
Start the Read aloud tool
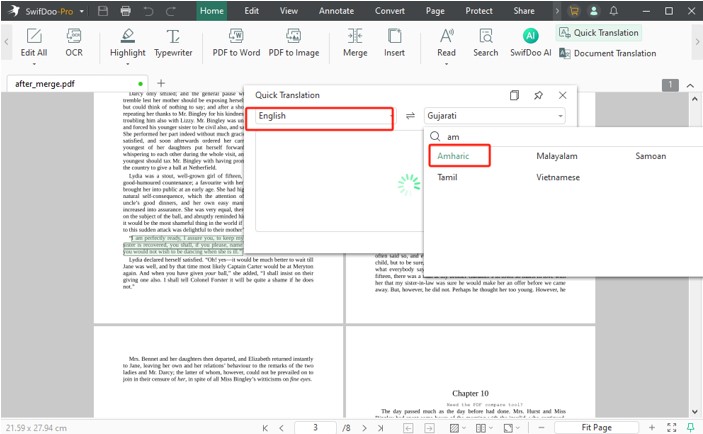point(446,43)
